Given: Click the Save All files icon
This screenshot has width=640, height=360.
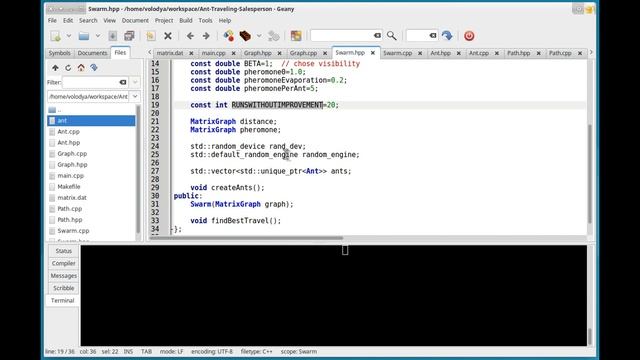Looking at the screenshot, I should click(129, 36).
